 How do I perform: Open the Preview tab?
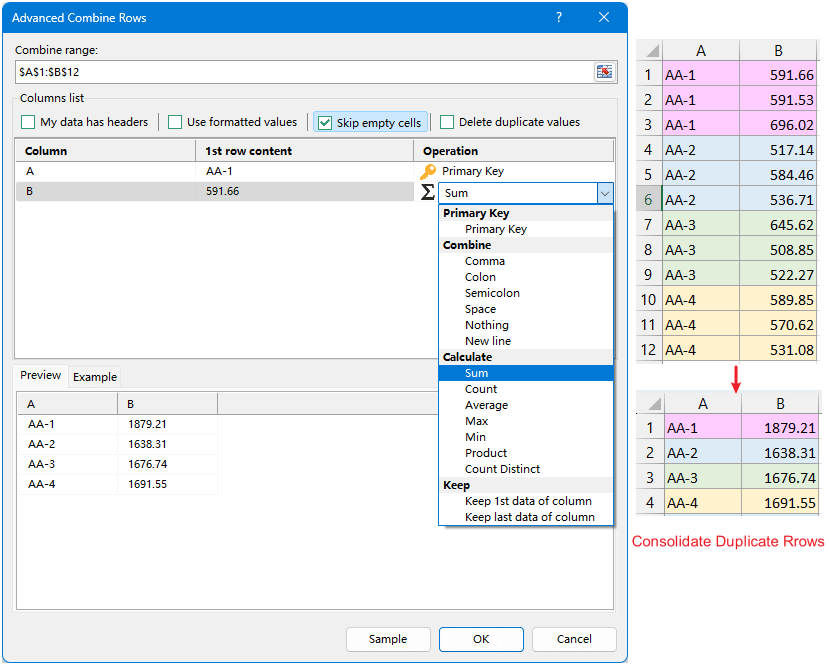click(x=41, y=375)
